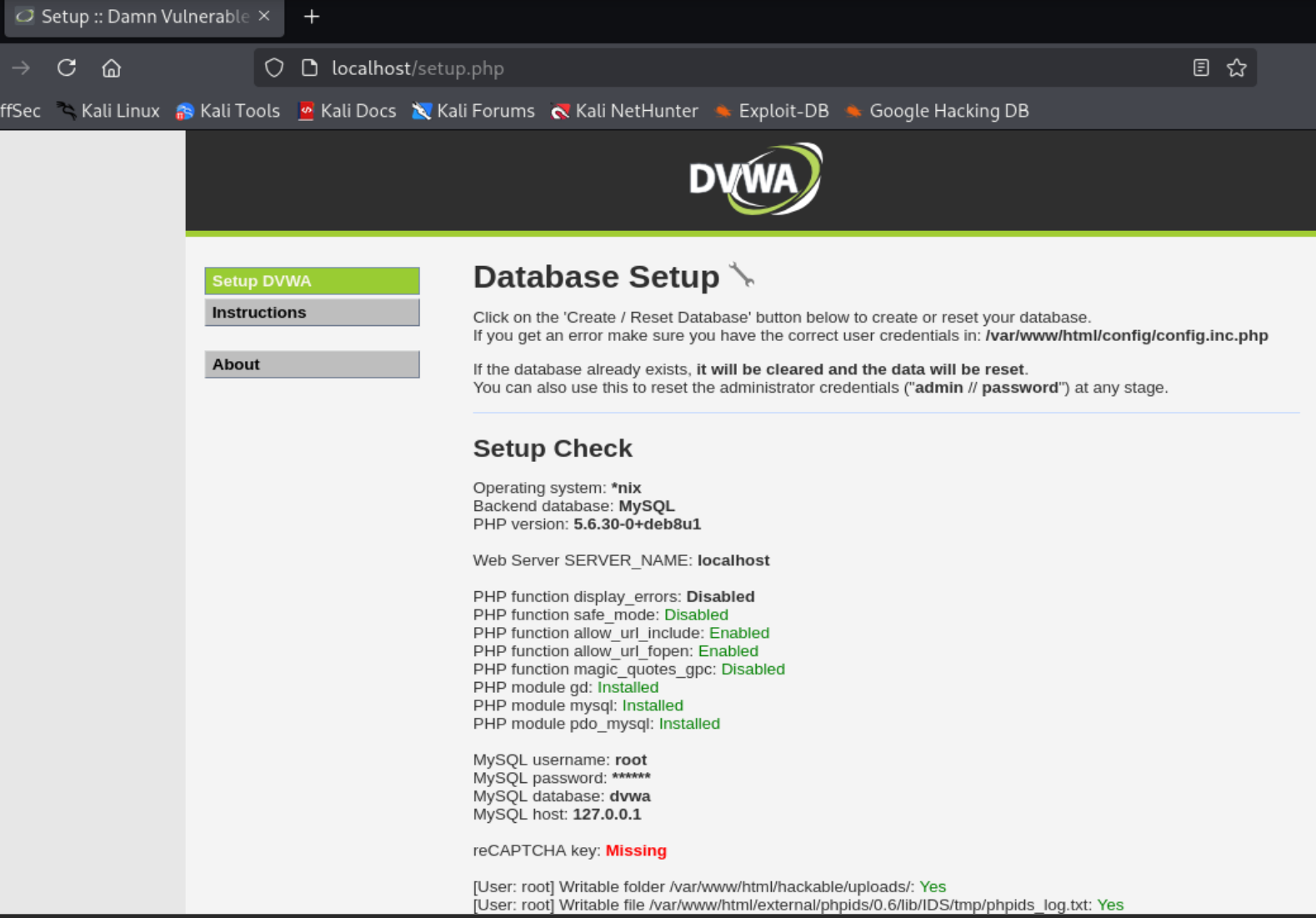This screenshot has height=918, width=1316.
Task: Click the masked MySQL password value
Action: coord(631,777)
